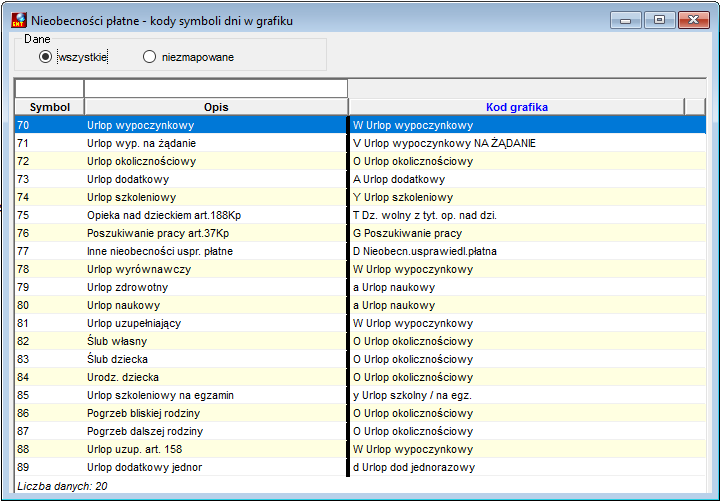Maximize the Nieobecności płatne window

coord(659,20)
